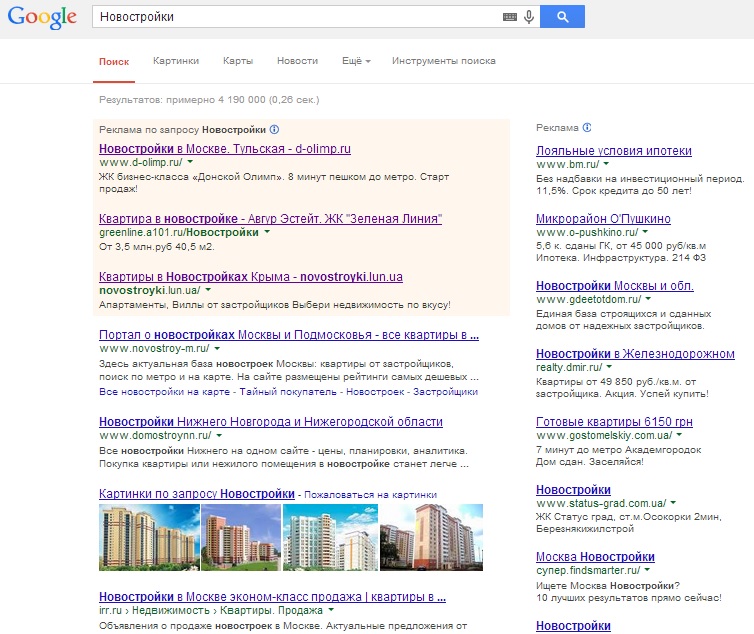
Task: Expand arrow next to www.gdeetotdom.ru/
Action: [x=648, y=299]
